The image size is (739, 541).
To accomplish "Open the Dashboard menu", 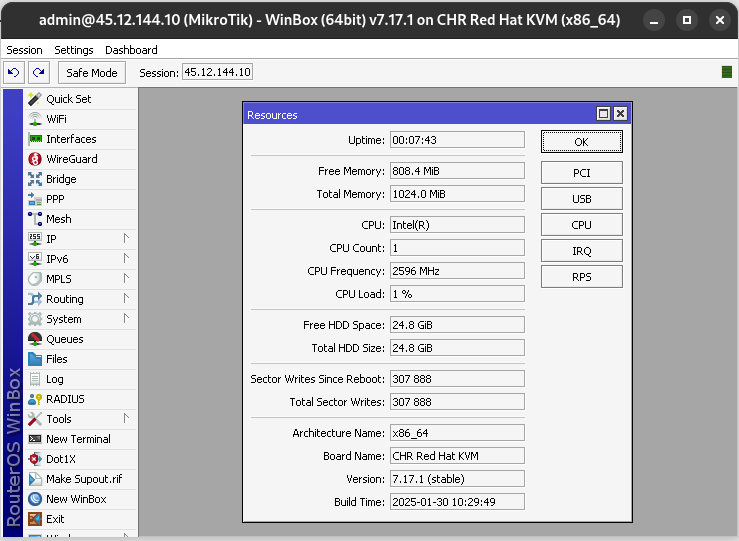I will (x=131, y=49).
